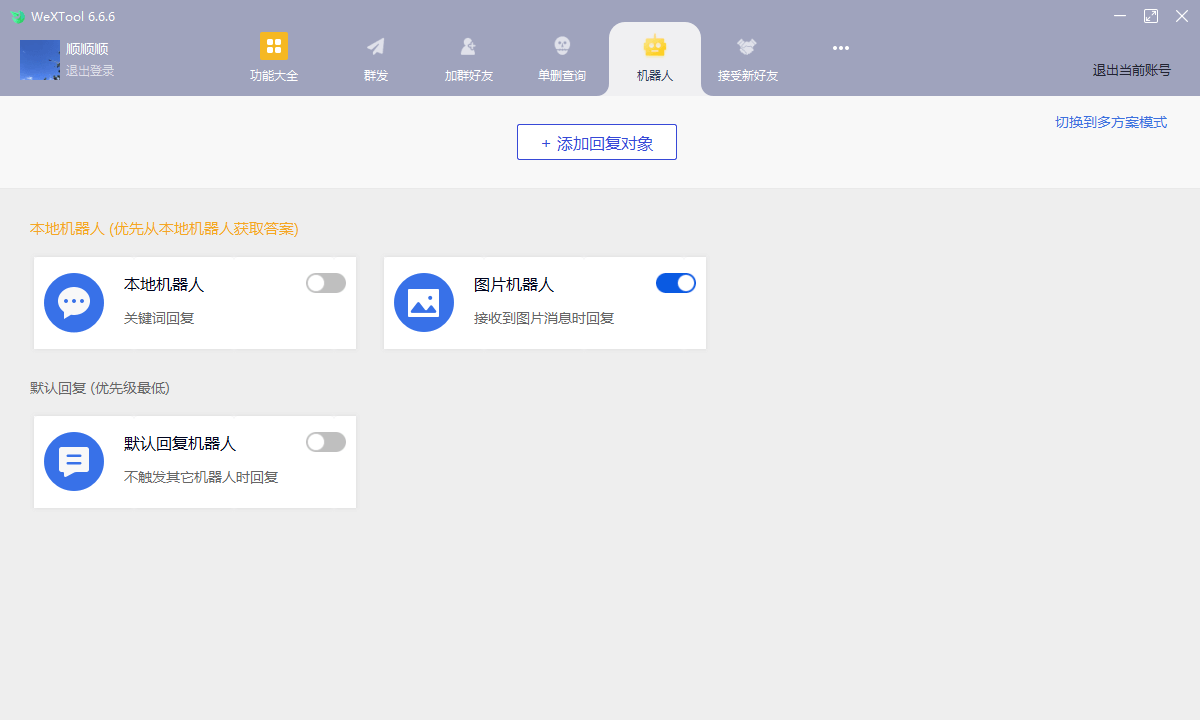Image resolution: width=1200 pixels, height=720 pixels.
Task: Click the 默认回复机器人 message icon
Action: click(74, 461)
